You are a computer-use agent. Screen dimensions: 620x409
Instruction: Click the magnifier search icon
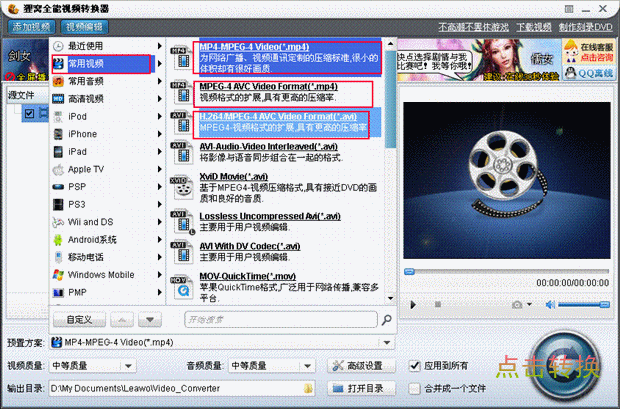[x=386, y=320]
